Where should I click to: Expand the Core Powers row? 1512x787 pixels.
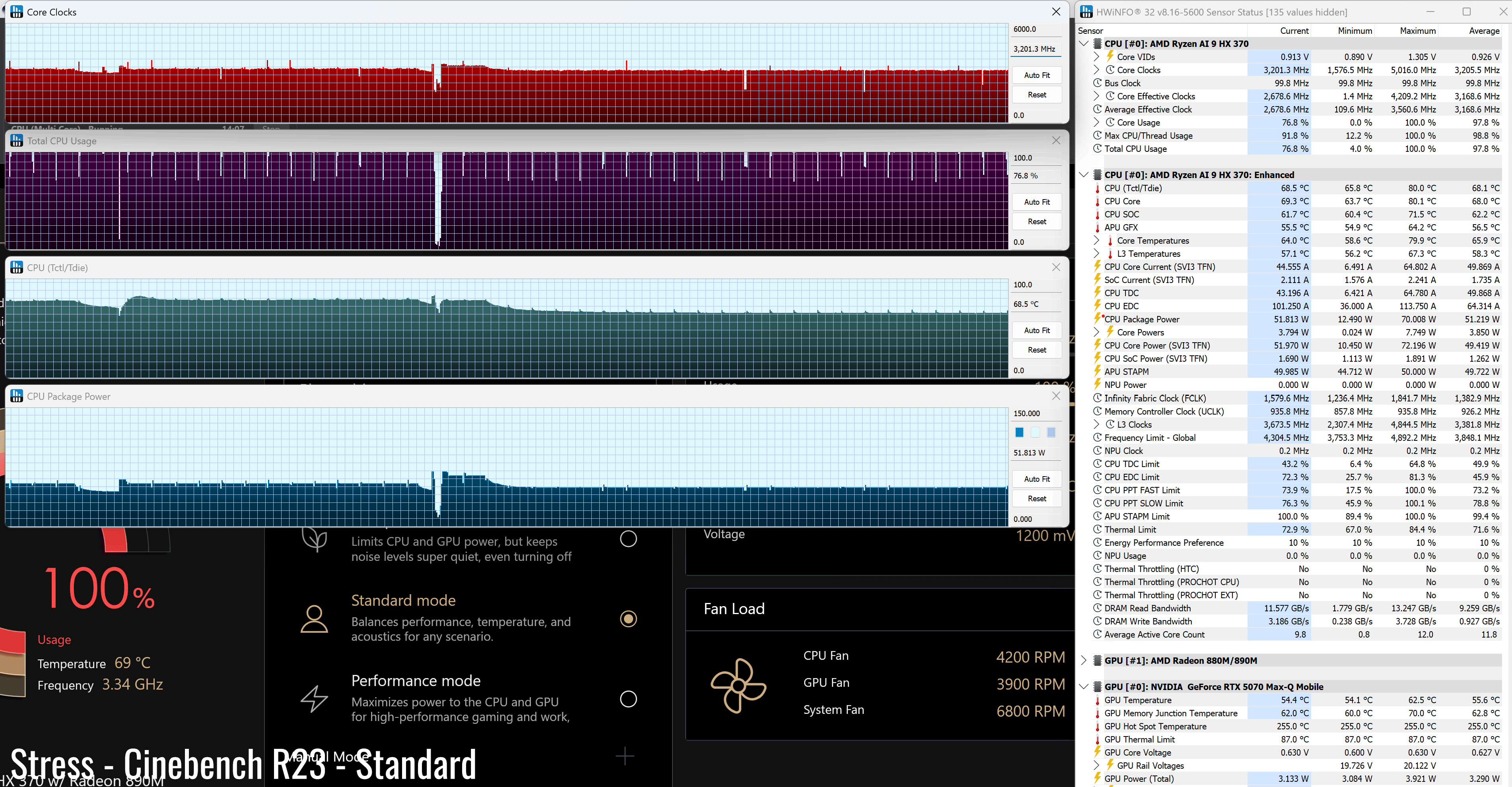[1096, 333]
